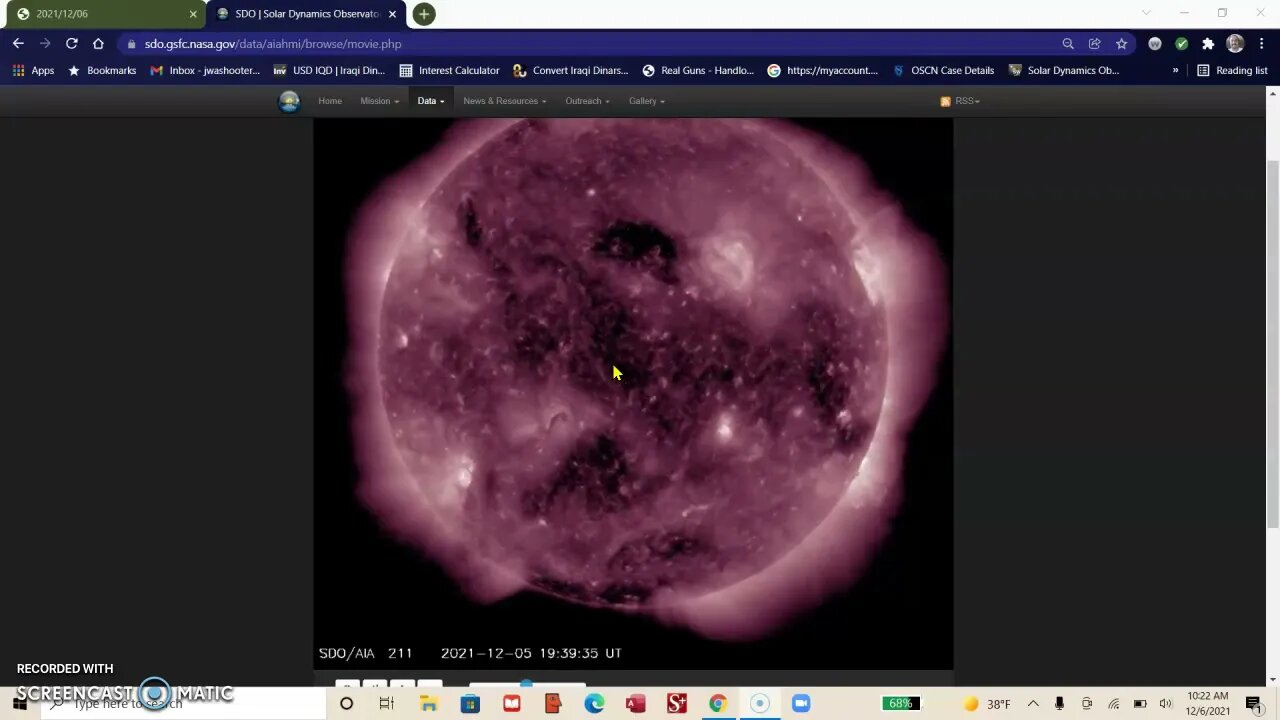The height and width of the screenshot is (720, 1280).
Task: Open the Screencast-O-Matic taskbar icon
Action: coord(759,704)
